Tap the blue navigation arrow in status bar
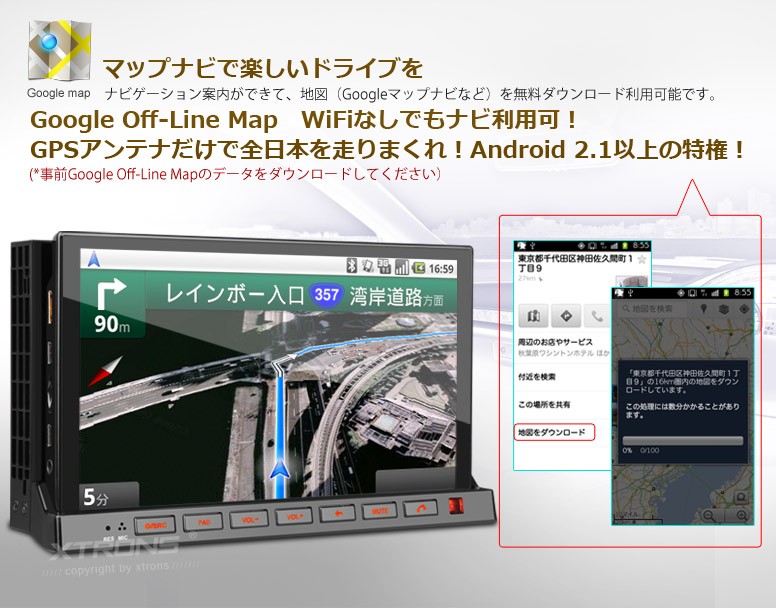This screenshot has height=608, width=776. pos(94,259)
